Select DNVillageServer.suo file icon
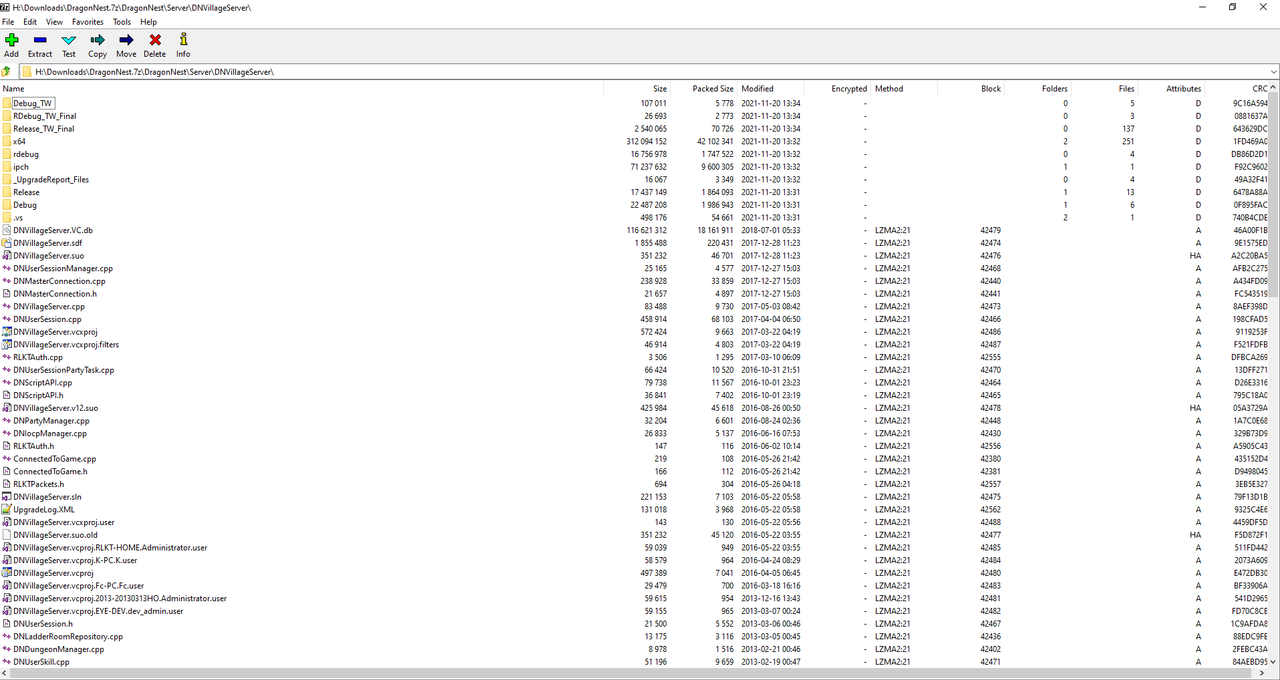Screen dimensions: 1280x680 click(7, 256)
